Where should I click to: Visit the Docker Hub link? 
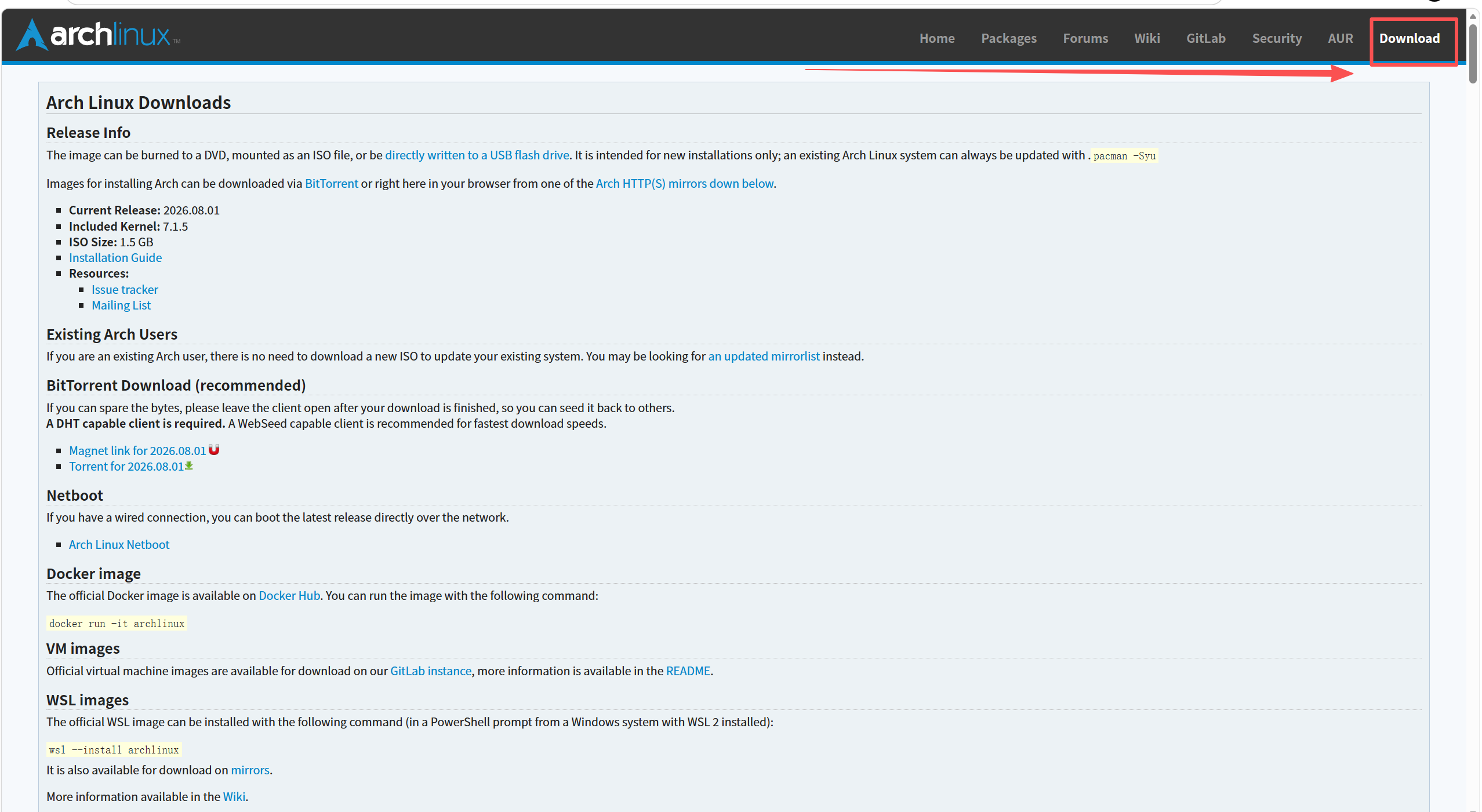289,596
